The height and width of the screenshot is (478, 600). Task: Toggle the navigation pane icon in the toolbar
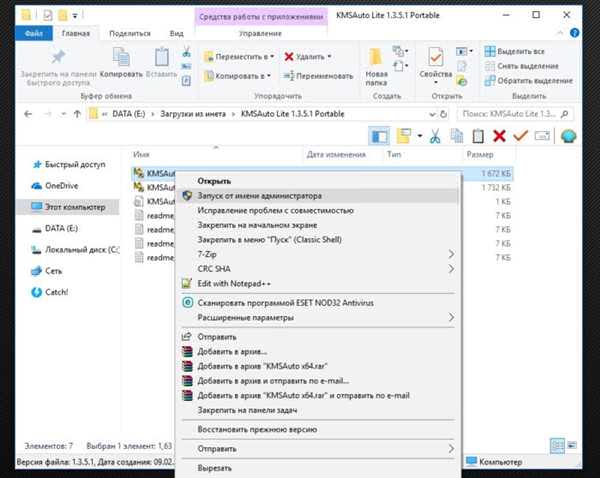379,136
